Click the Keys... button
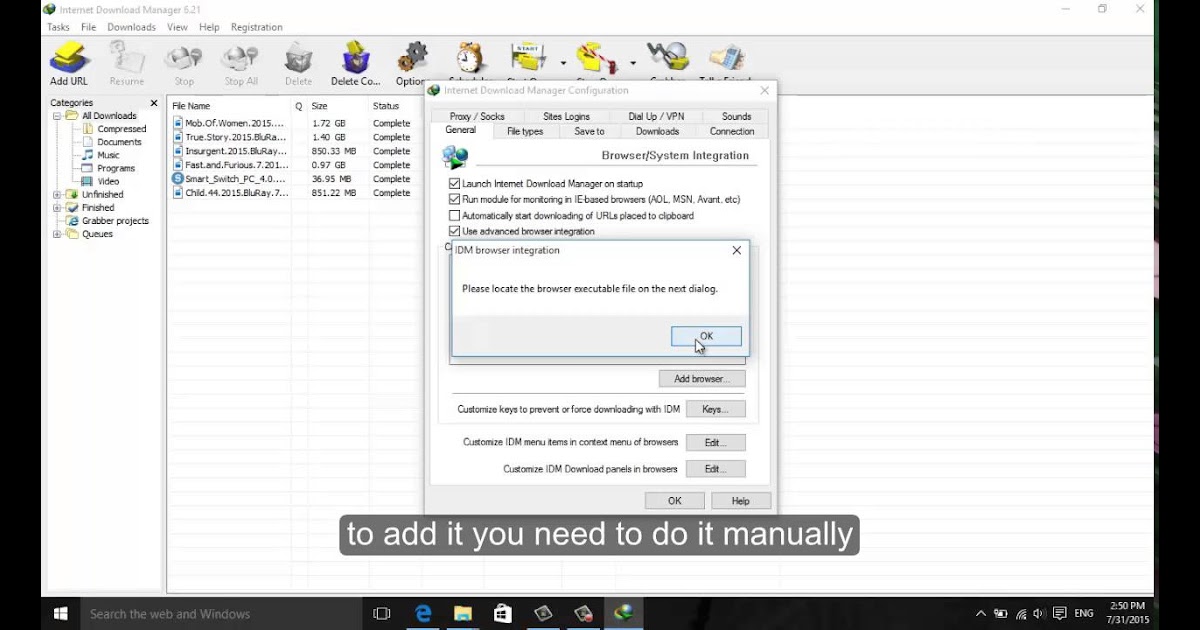 click(715, 409)
